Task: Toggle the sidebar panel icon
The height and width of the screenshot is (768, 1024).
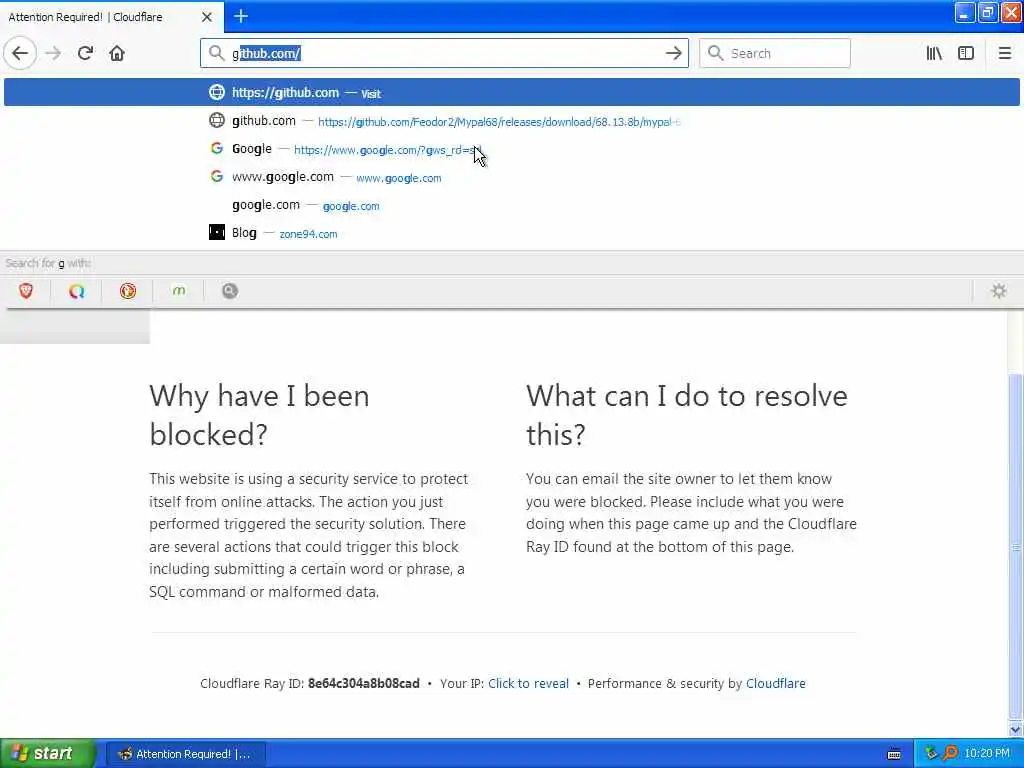Action: [x=966, y=54]
